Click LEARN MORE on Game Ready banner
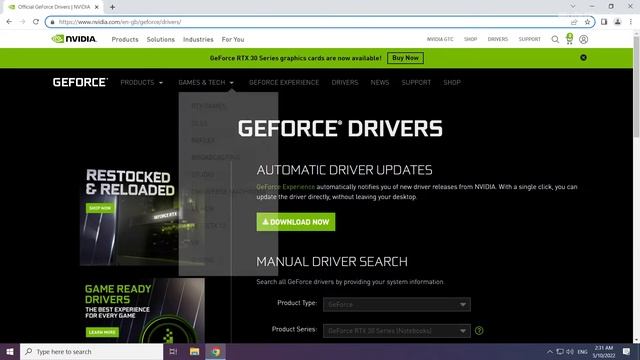Image resolution: width=640 pixels, height=360 pixels. tap(102, 332)
